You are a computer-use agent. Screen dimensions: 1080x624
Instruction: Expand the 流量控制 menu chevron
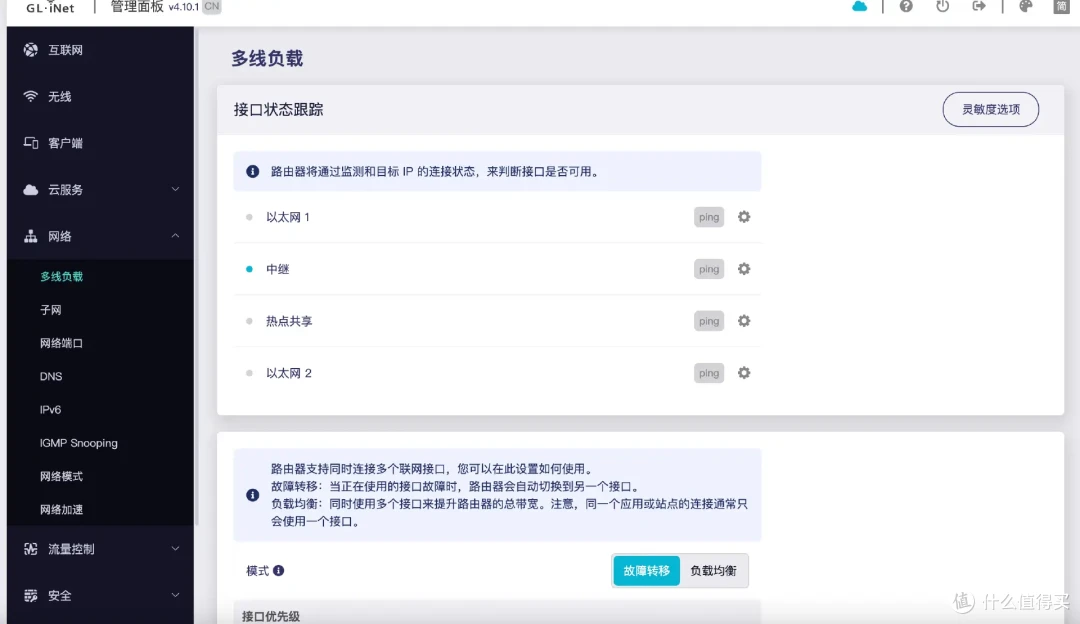point(175,549)
